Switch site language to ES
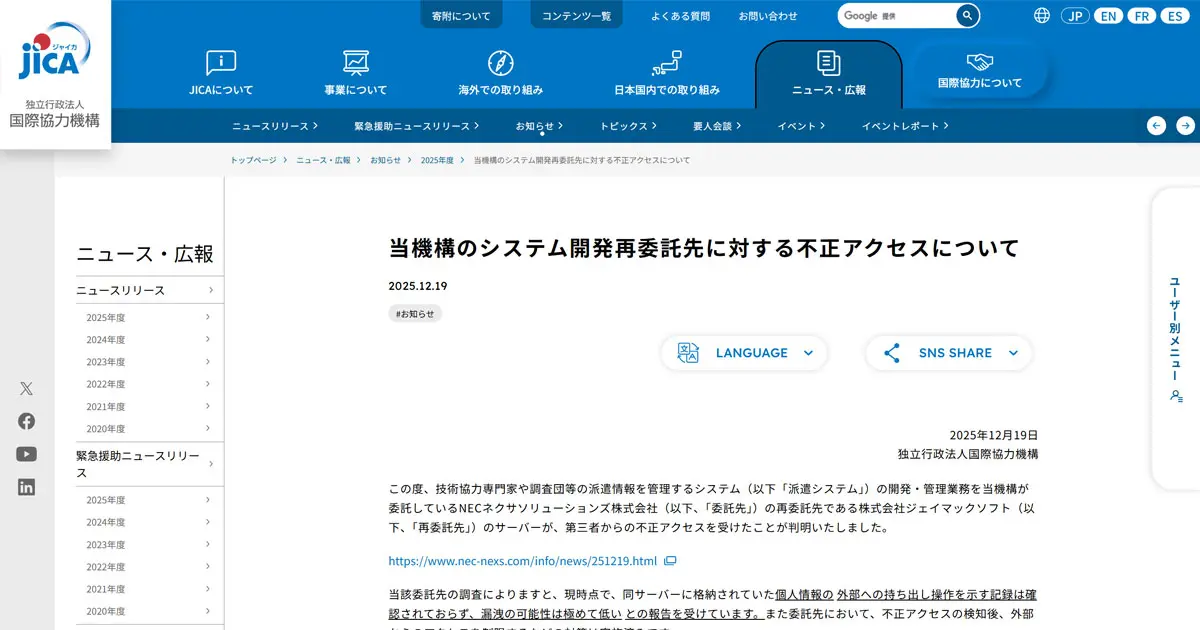1200x630 pixels. pyautogui.click(x=1174, y=16)
